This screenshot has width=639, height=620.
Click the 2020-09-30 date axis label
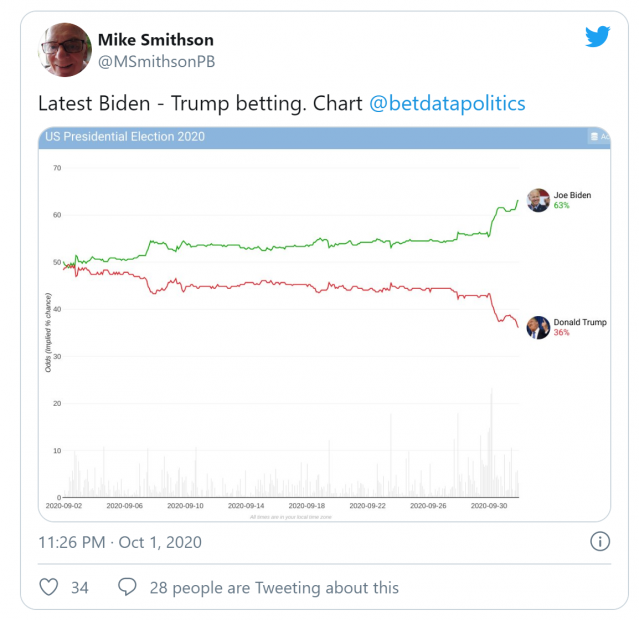(x=489, y=506)
